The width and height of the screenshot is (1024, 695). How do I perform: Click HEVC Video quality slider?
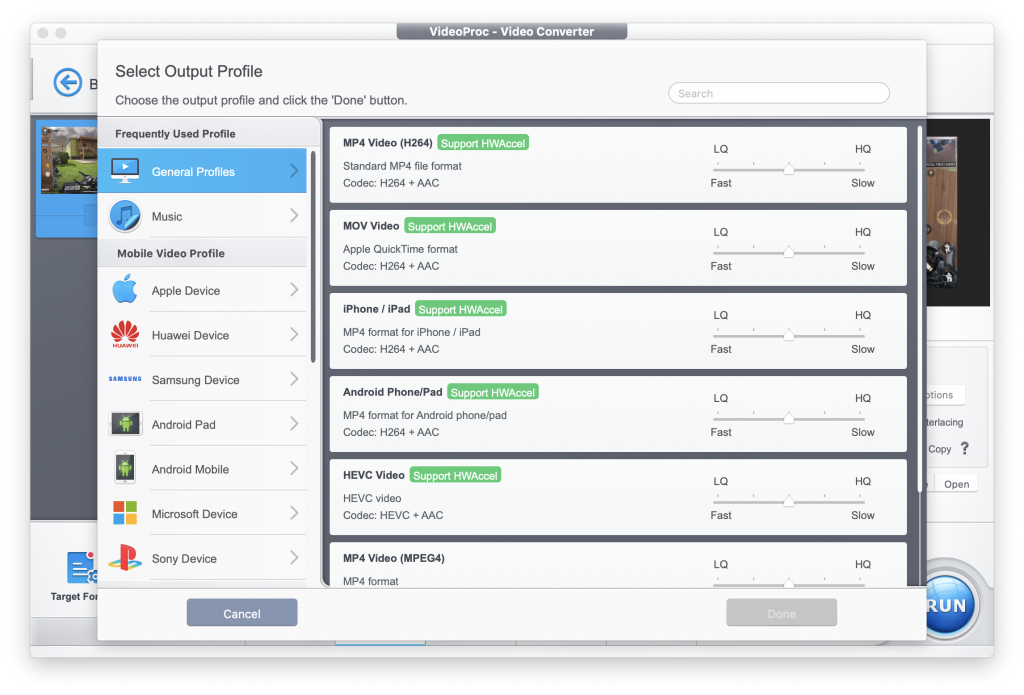pyautogui.click(x=789, y=501)
